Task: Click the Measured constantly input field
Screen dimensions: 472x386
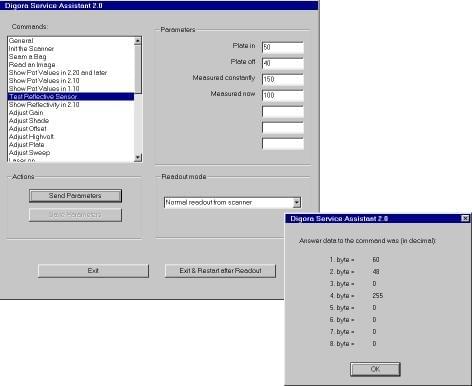Action: point(283,79)
